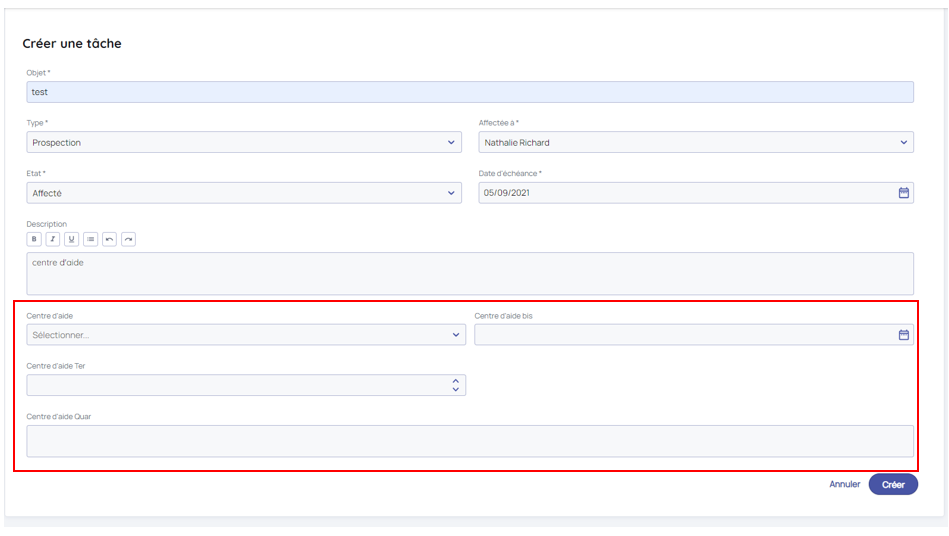The image size is (949, 536).
Task: Click the Annuler link
Action: (844, 484)
